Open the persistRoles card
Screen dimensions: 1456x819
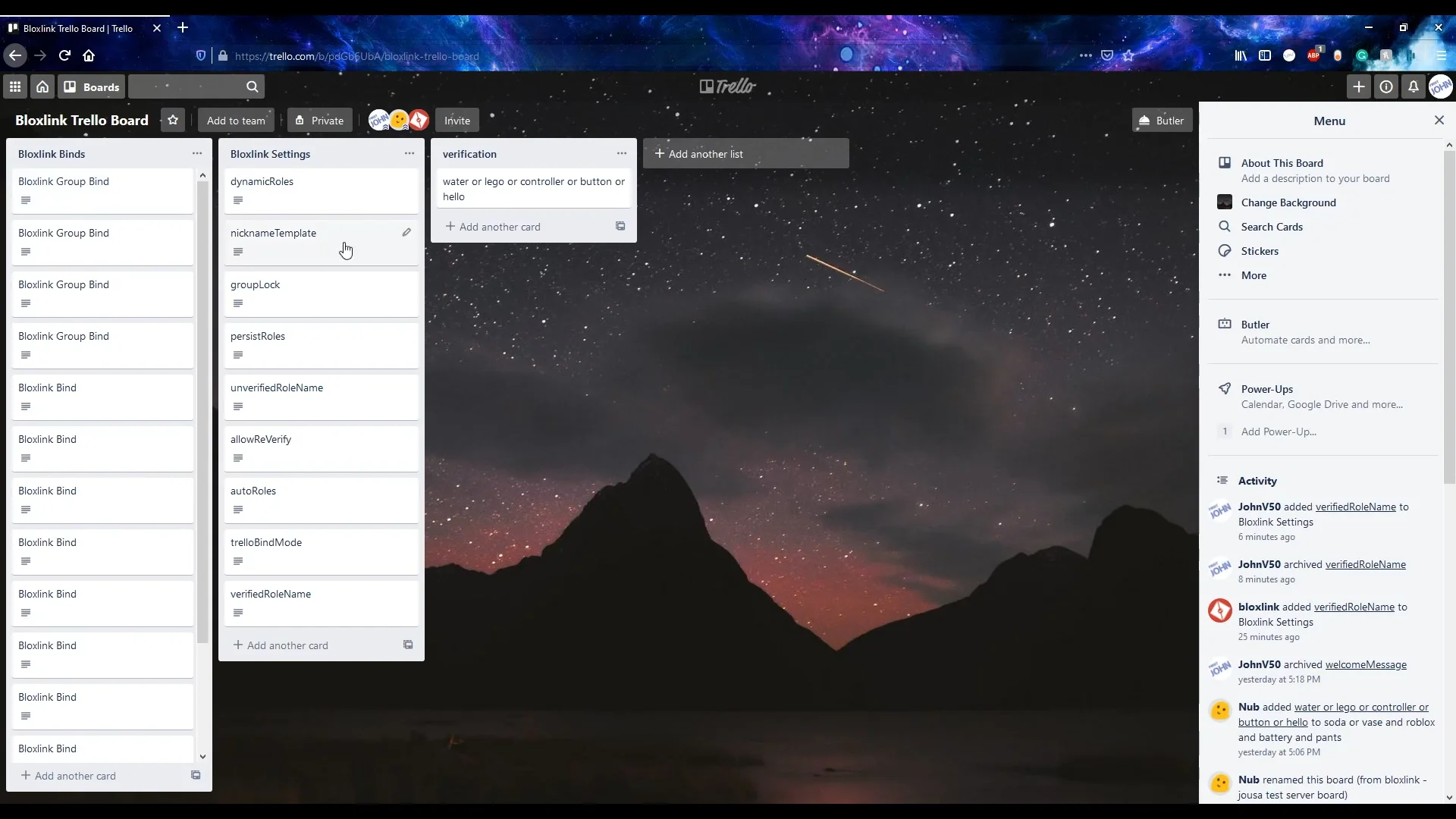(321, 345)
